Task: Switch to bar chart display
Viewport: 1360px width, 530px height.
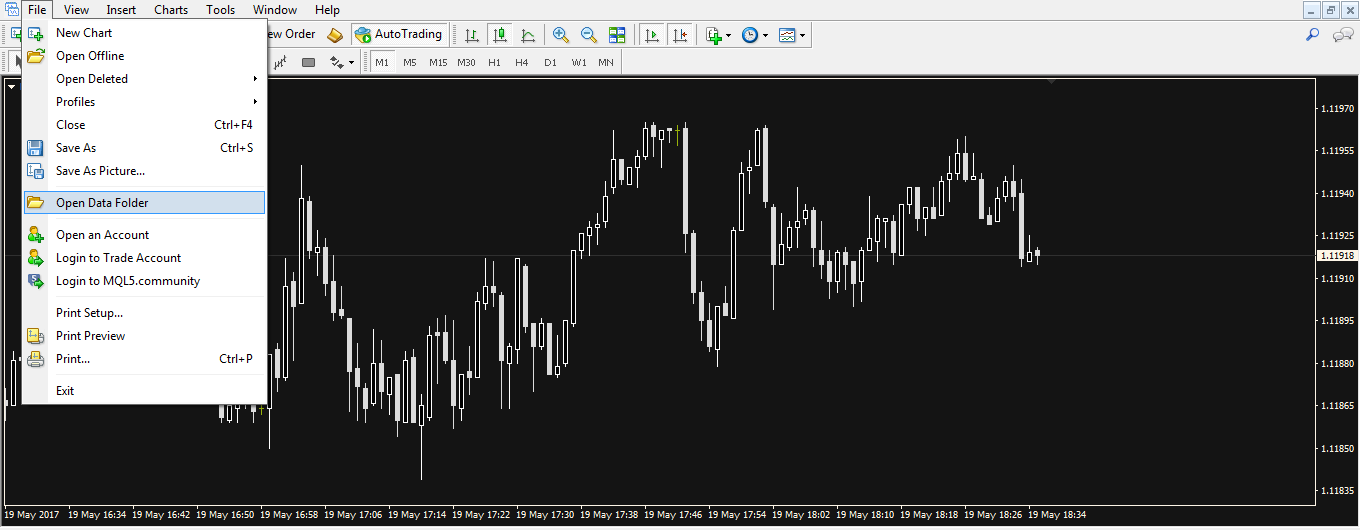Action: (x=471, y=35)
